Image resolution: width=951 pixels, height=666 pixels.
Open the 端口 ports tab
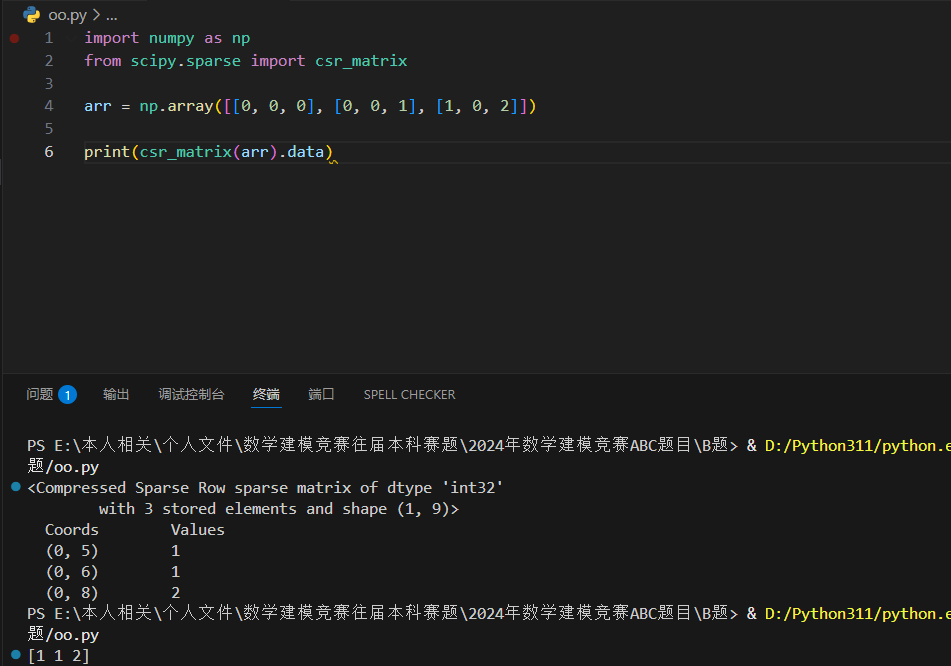pyautogui.click(x=321, y=394)
